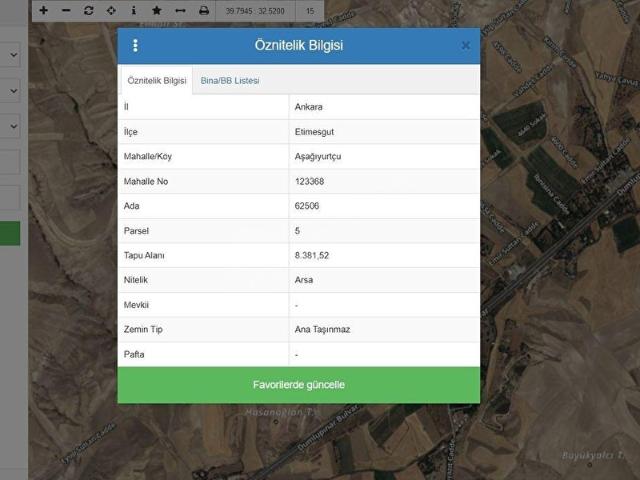Click the İlçe label
This screenshot has height=480, width=640.
coord(131,132)
